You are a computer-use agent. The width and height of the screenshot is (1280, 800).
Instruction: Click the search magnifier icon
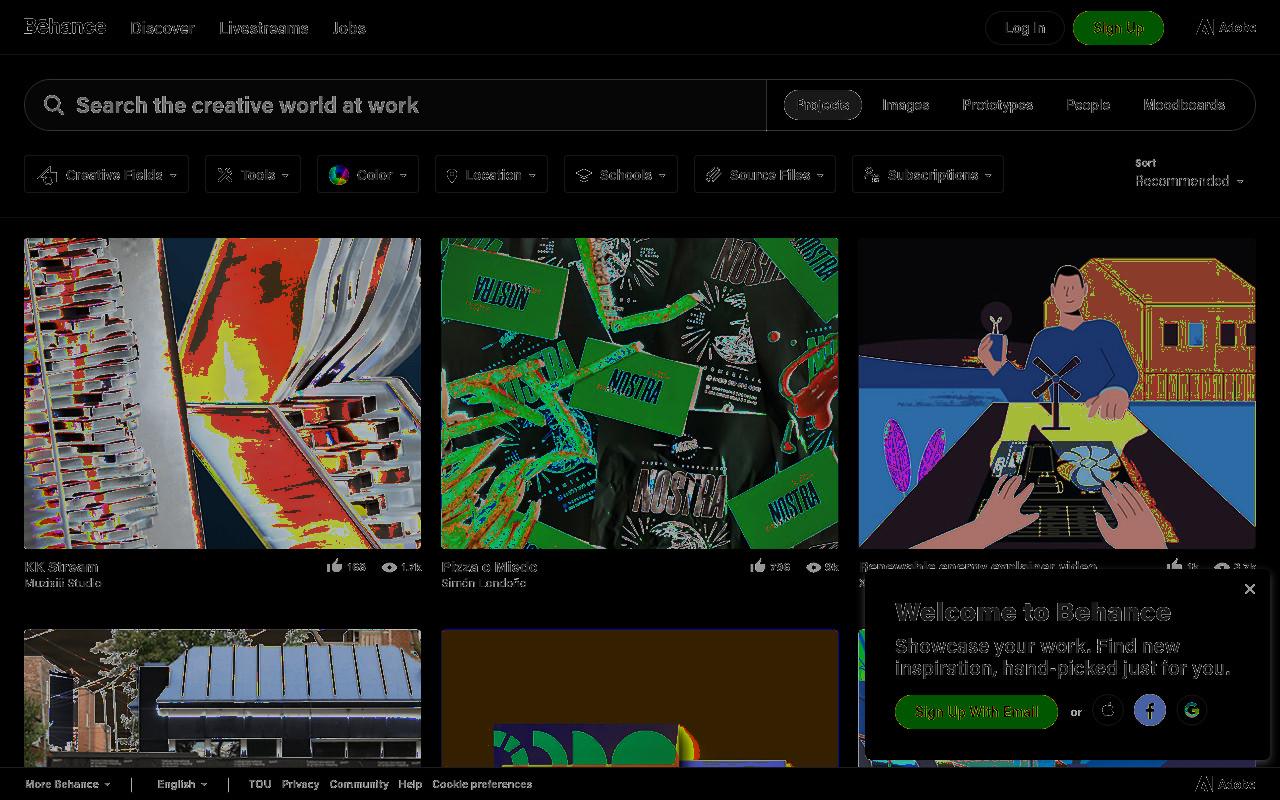[54, 105]
